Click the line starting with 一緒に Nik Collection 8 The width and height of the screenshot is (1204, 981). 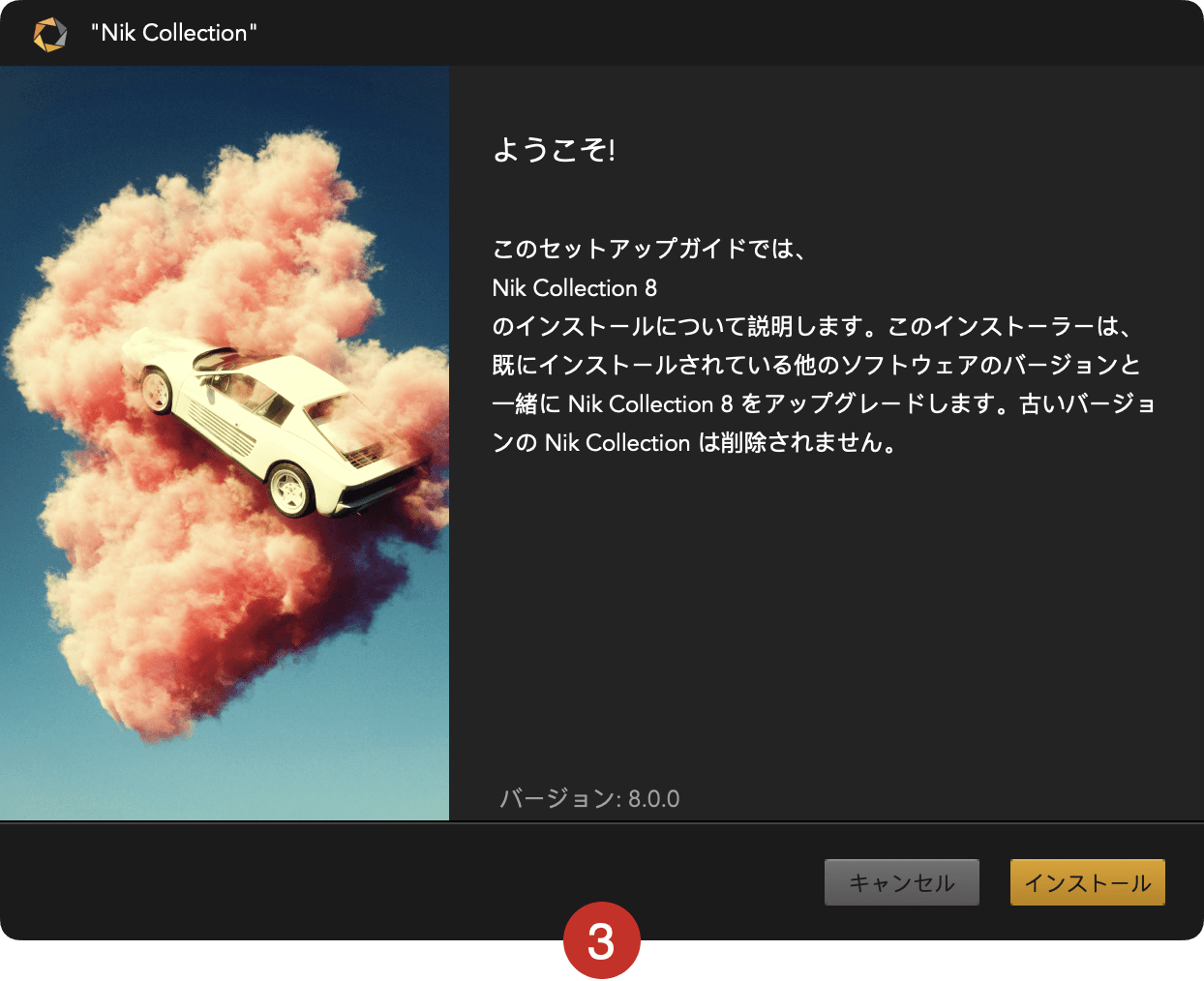pos(824,403)
